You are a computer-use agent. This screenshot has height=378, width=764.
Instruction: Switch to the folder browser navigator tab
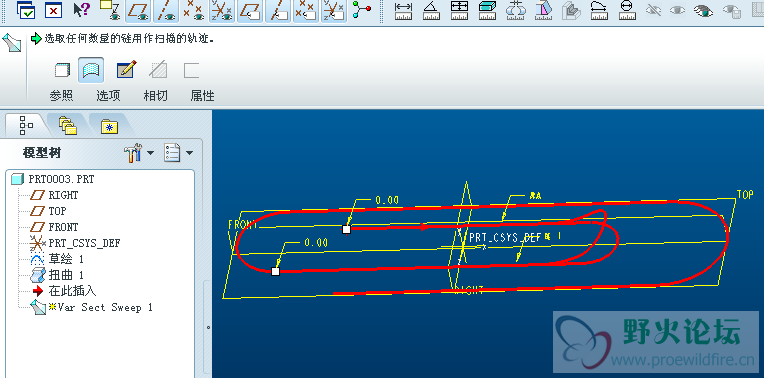[x=68, y=126]
